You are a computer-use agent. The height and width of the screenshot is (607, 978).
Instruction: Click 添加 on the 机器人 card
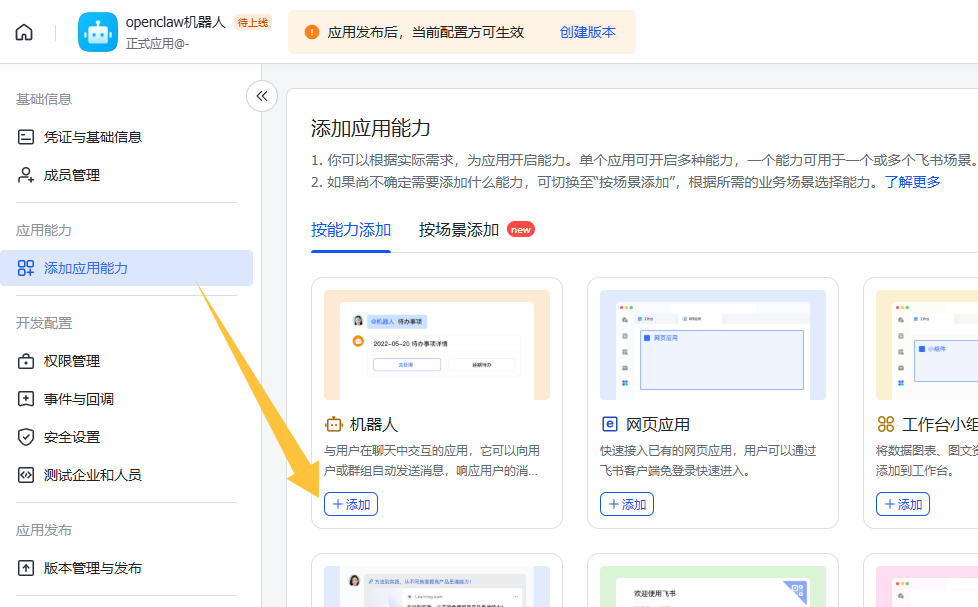click(351, 504)
